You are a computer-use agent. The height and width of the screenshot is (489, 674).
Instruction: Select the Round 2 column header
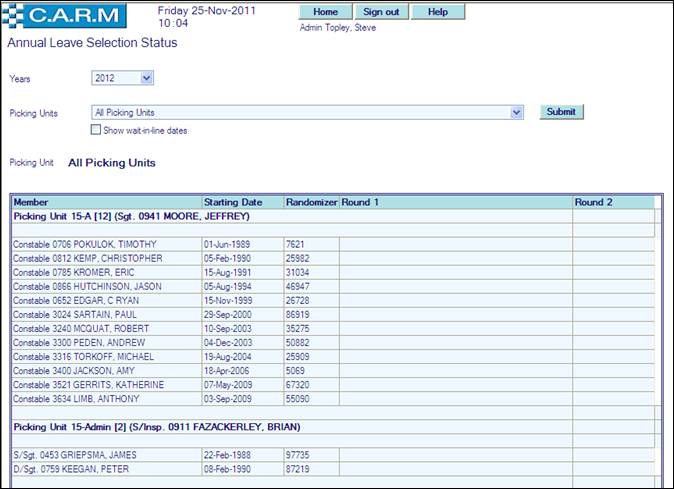click(593, 202)
